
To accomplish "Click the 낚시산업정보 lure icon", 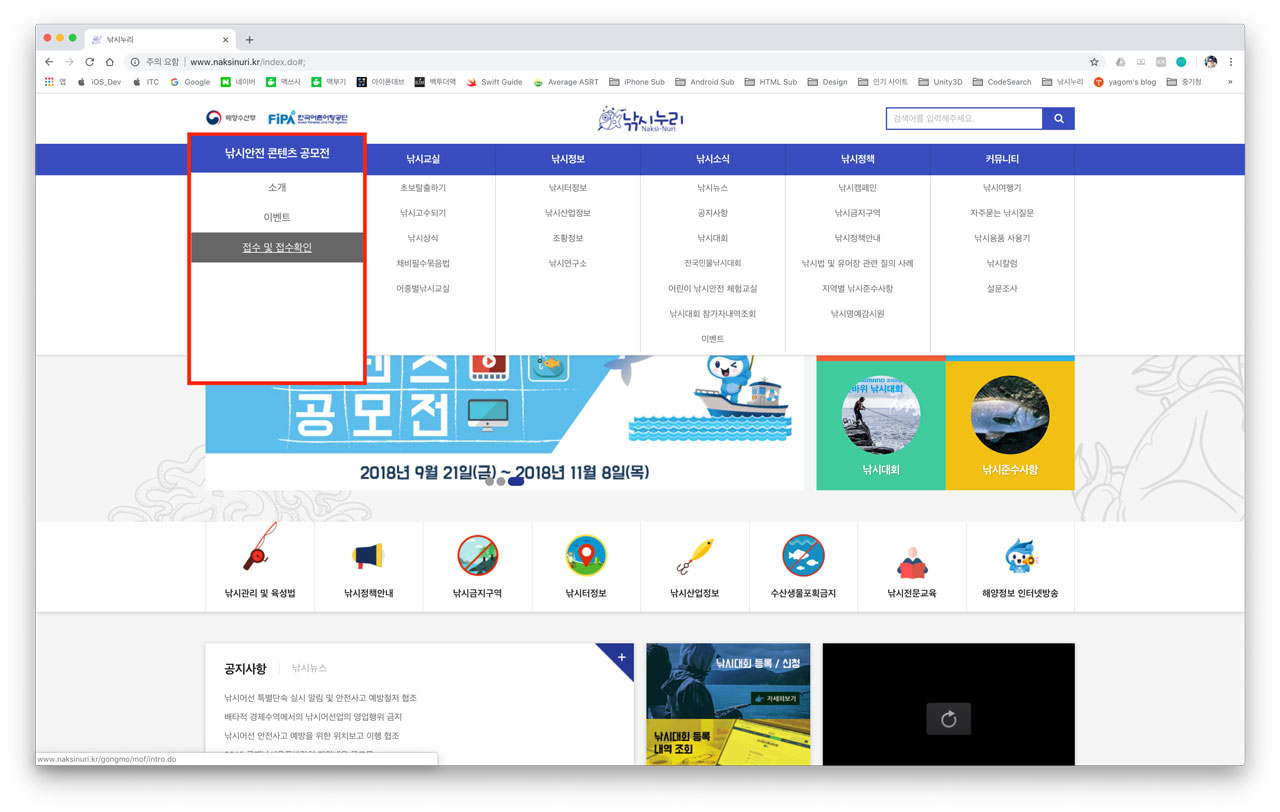I will click(694, 555).
